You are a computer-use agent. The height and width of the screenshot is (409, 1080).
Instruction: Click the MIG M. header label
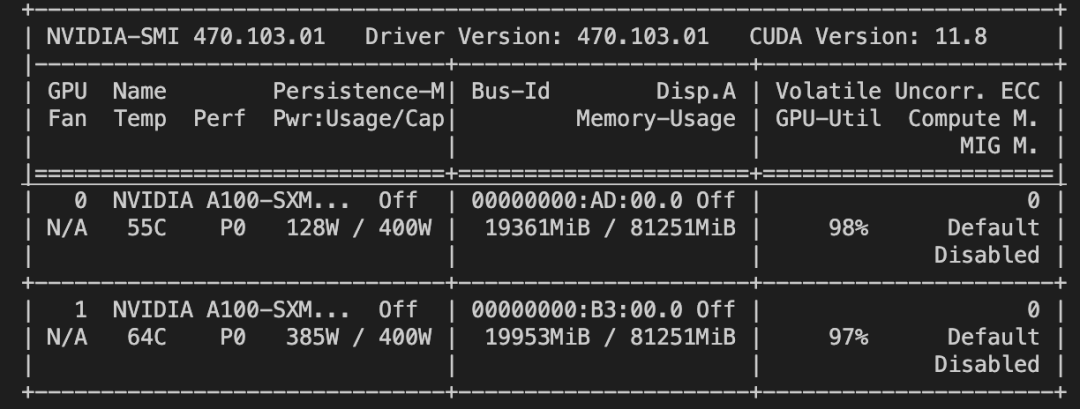coord(998,146)
